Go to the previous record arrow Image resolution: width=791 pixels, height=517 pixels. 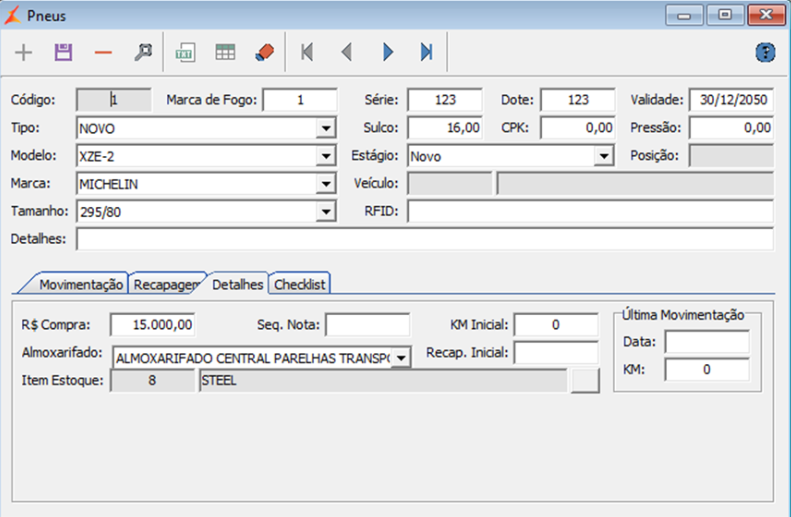point(347,52)
